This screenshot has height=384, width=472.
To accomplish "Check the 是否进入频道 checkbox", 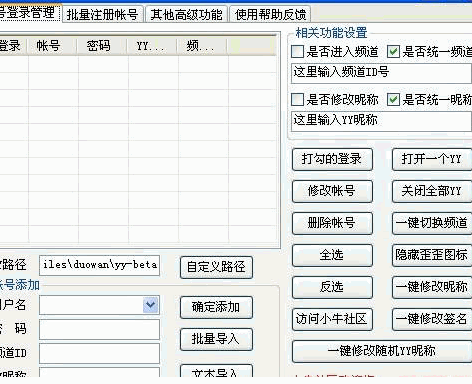I will [x=297, y=52].
